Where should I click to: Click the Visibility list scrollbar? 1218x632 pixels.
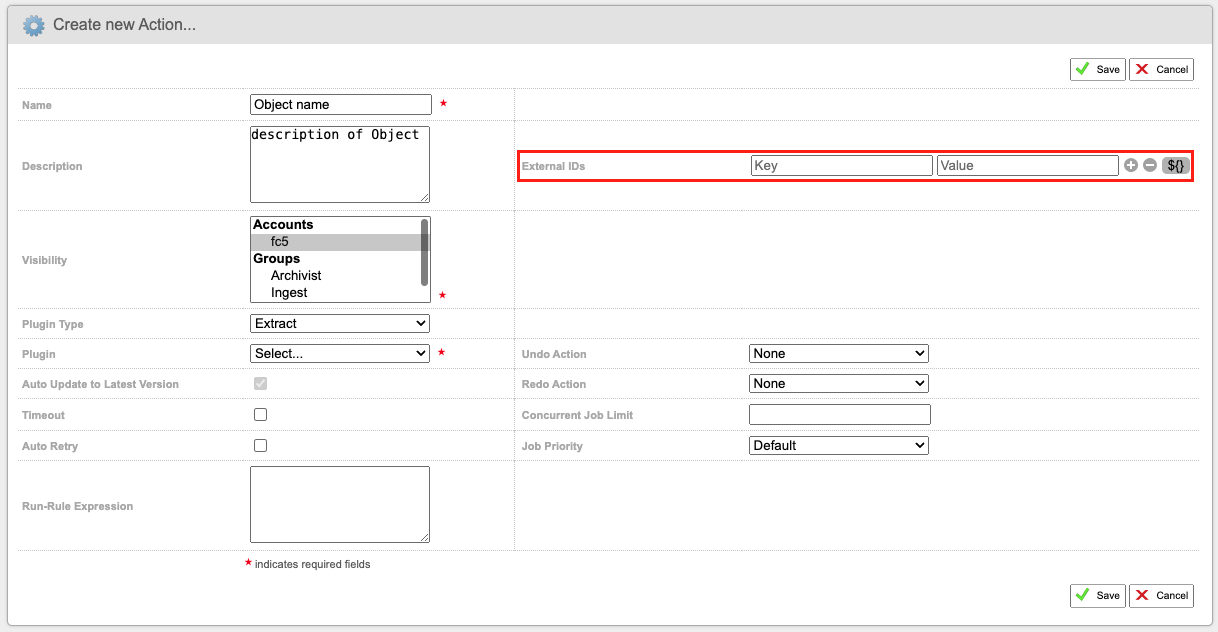tap(425, 252)
